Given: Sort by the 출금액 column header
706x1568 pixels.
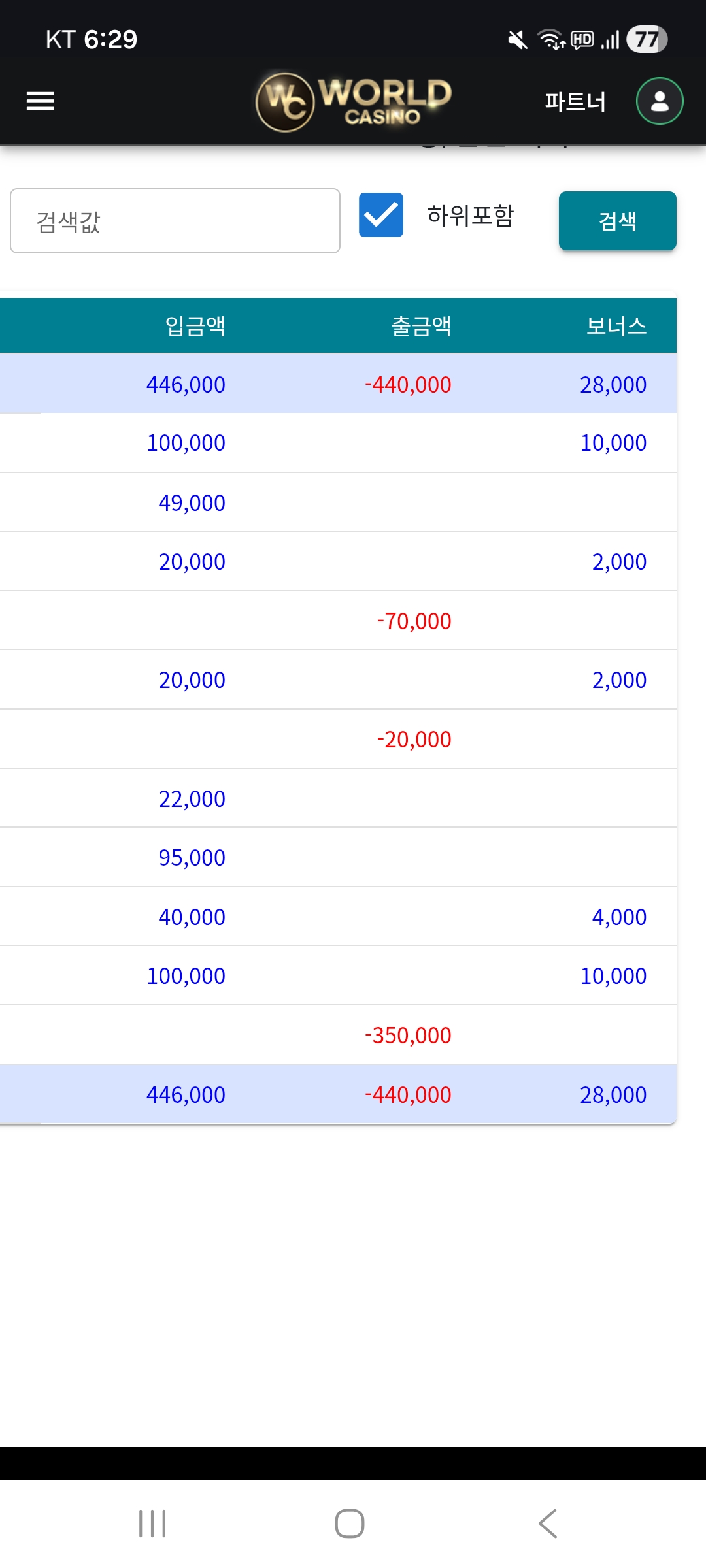Looking at the screenshot, I should tap(421, 325).
